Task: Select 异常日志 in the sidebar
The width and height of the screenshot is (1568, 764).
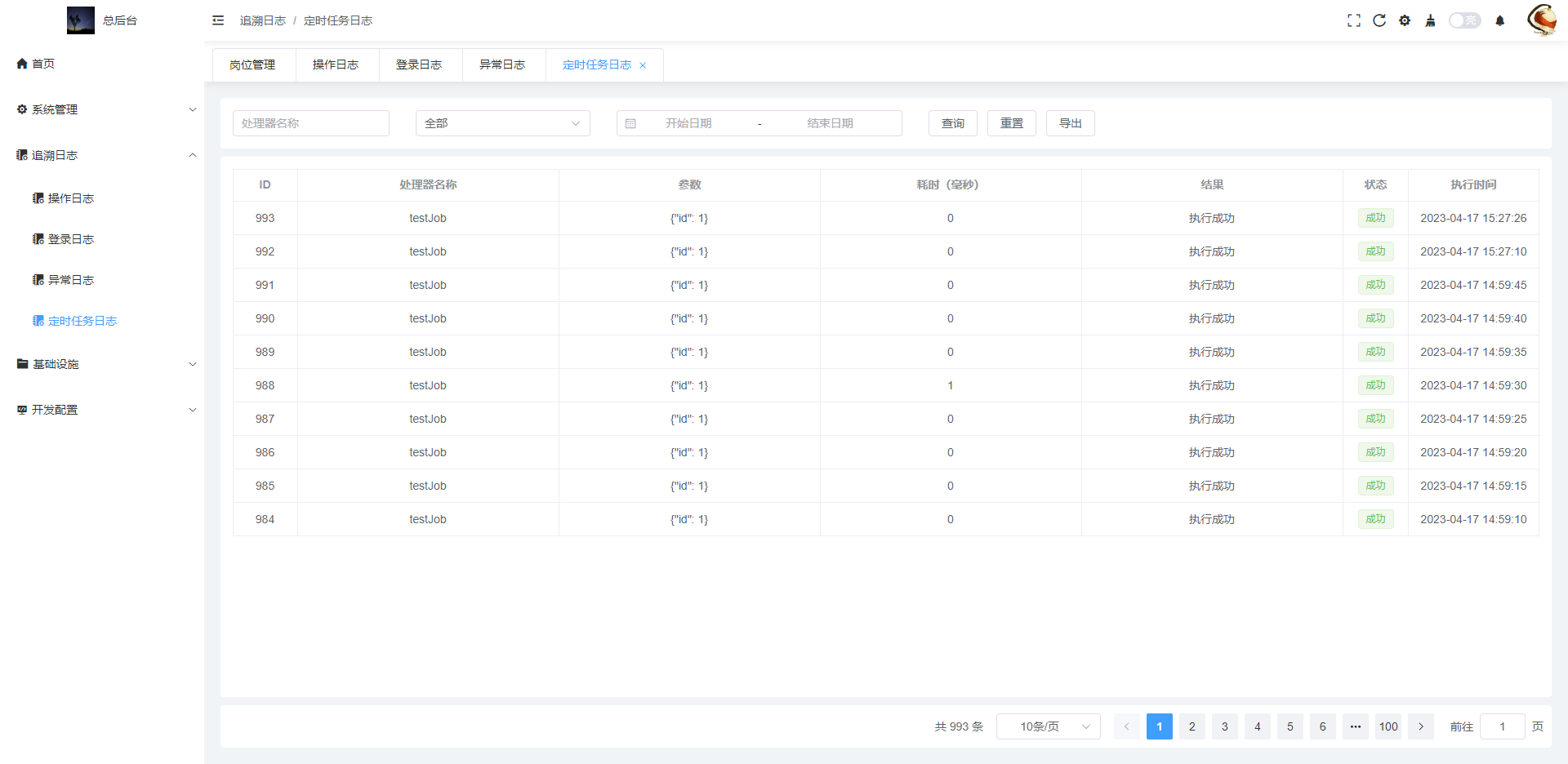Action: (x=71, y=280)
